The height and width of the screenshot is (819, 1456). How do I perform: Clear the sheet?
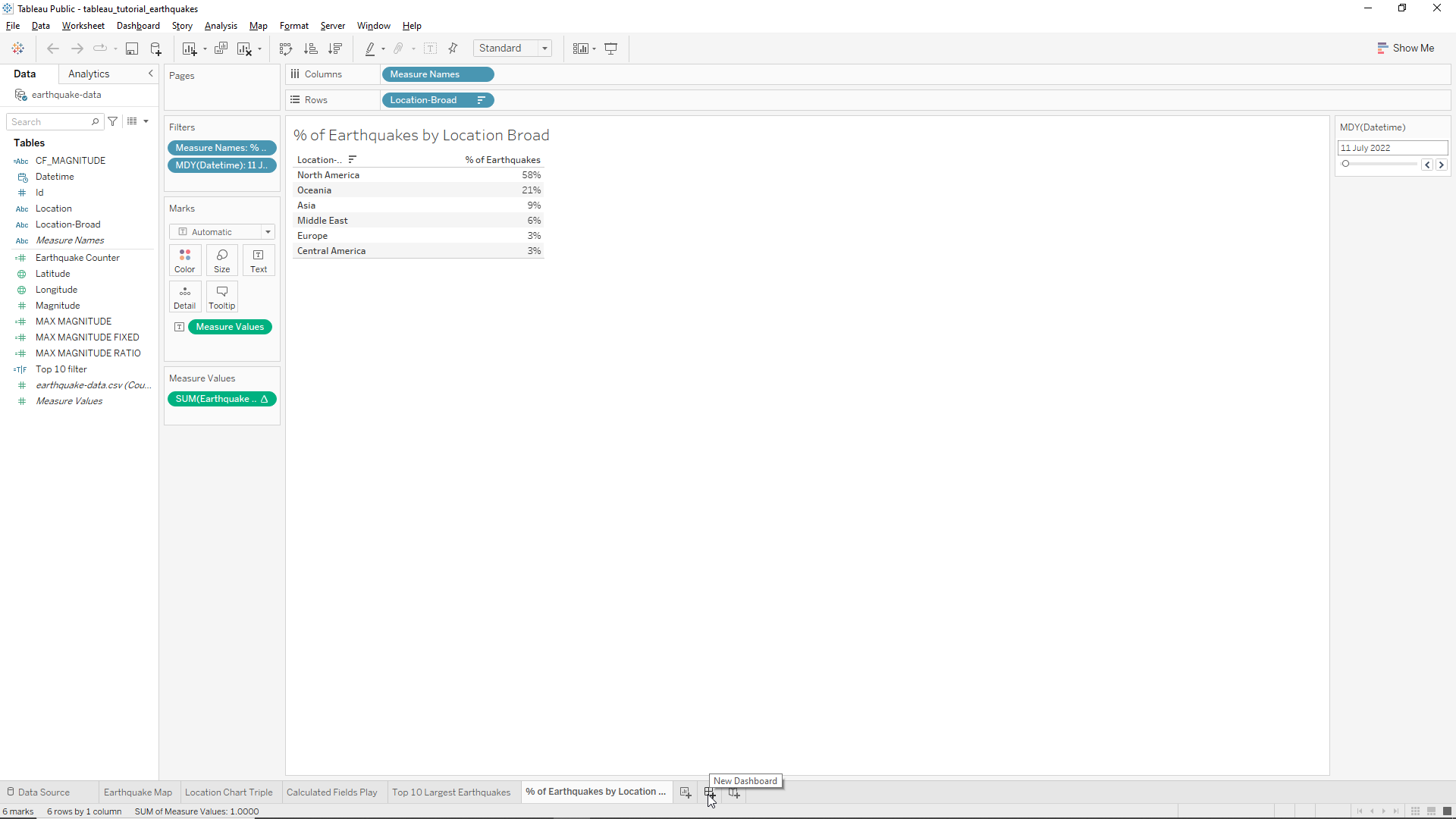[244, 49]
